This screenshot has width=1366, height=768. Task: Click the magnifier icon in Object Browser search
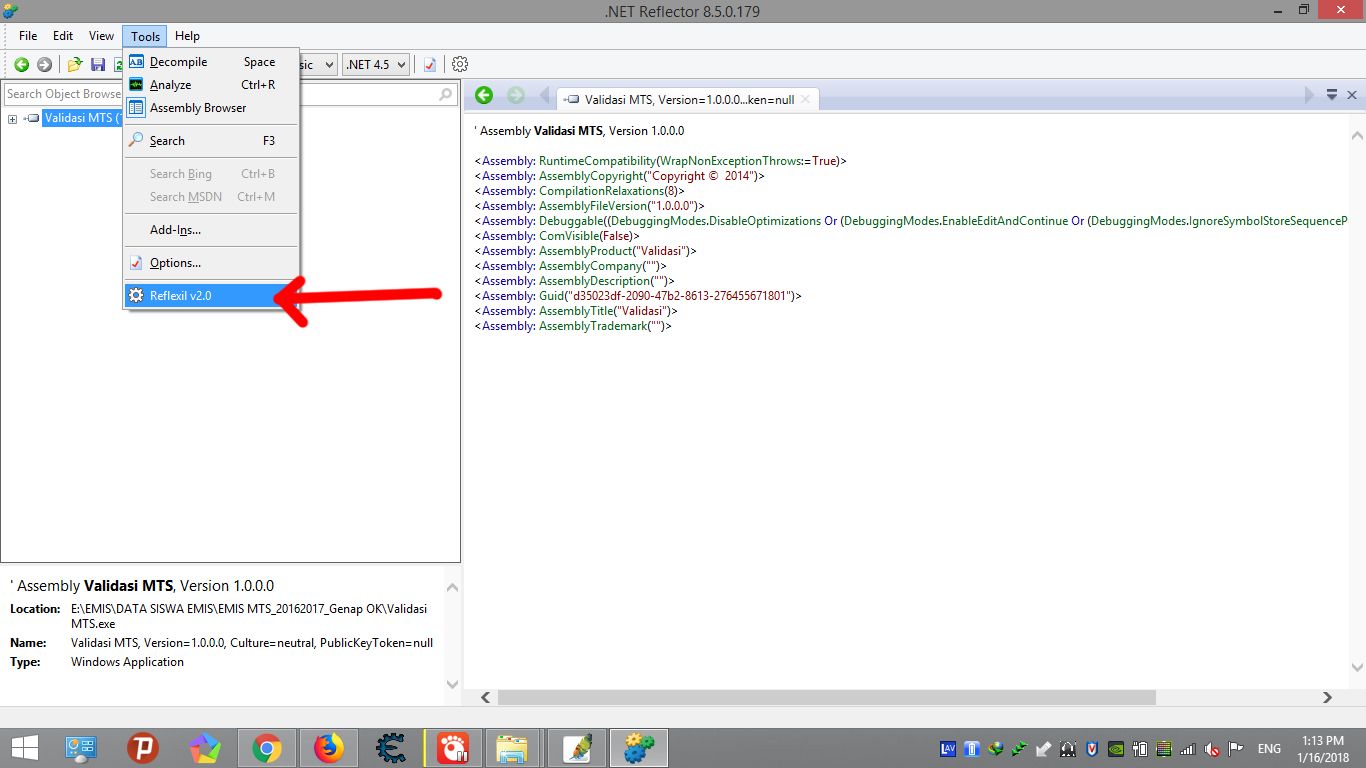tap(446, 94)
